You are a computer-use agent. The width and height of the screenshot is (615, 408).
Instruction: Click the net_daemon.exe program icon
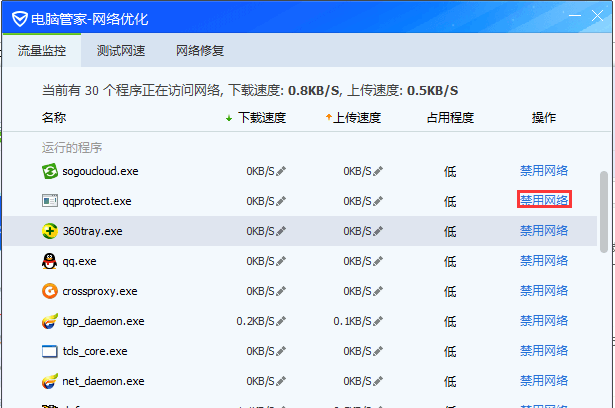[49, 381]
